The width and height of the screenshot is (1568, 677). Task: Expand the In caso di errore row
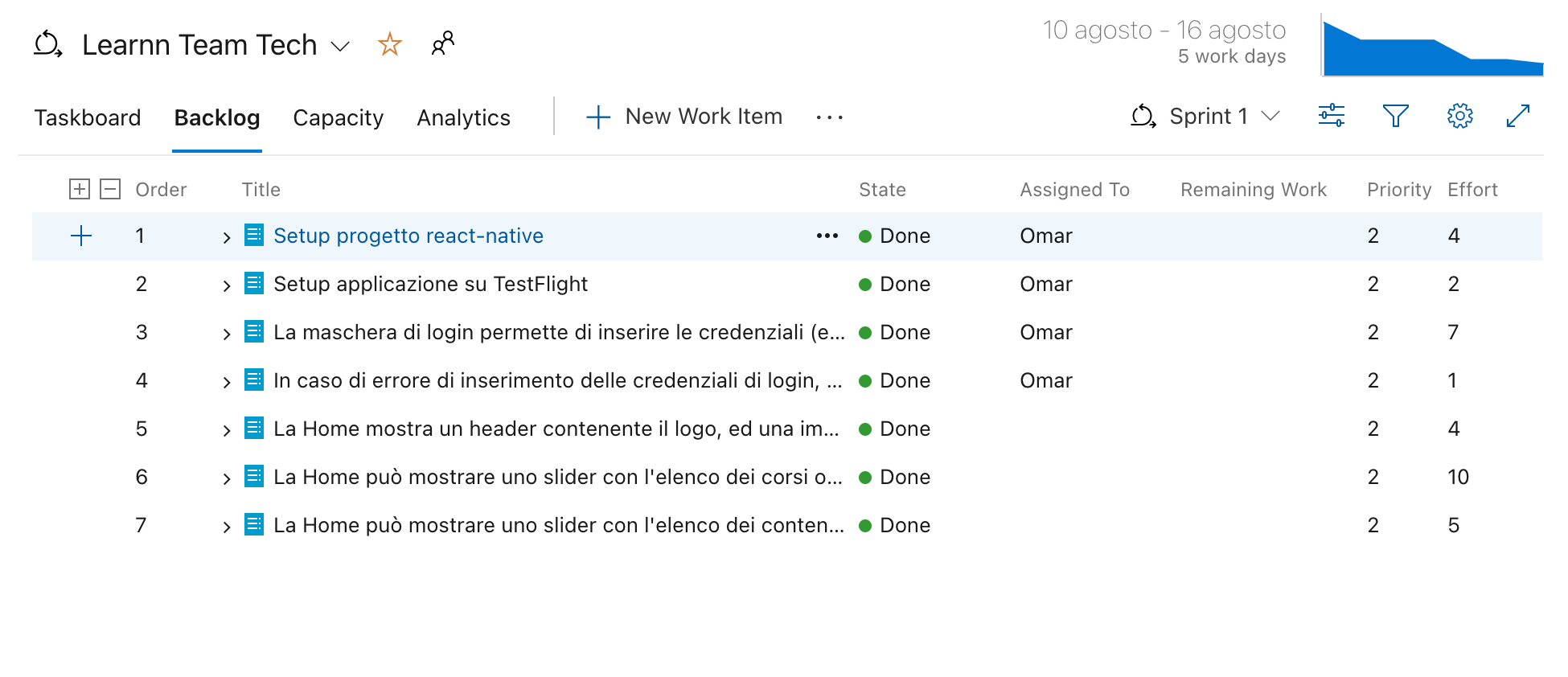click(227, 382)
